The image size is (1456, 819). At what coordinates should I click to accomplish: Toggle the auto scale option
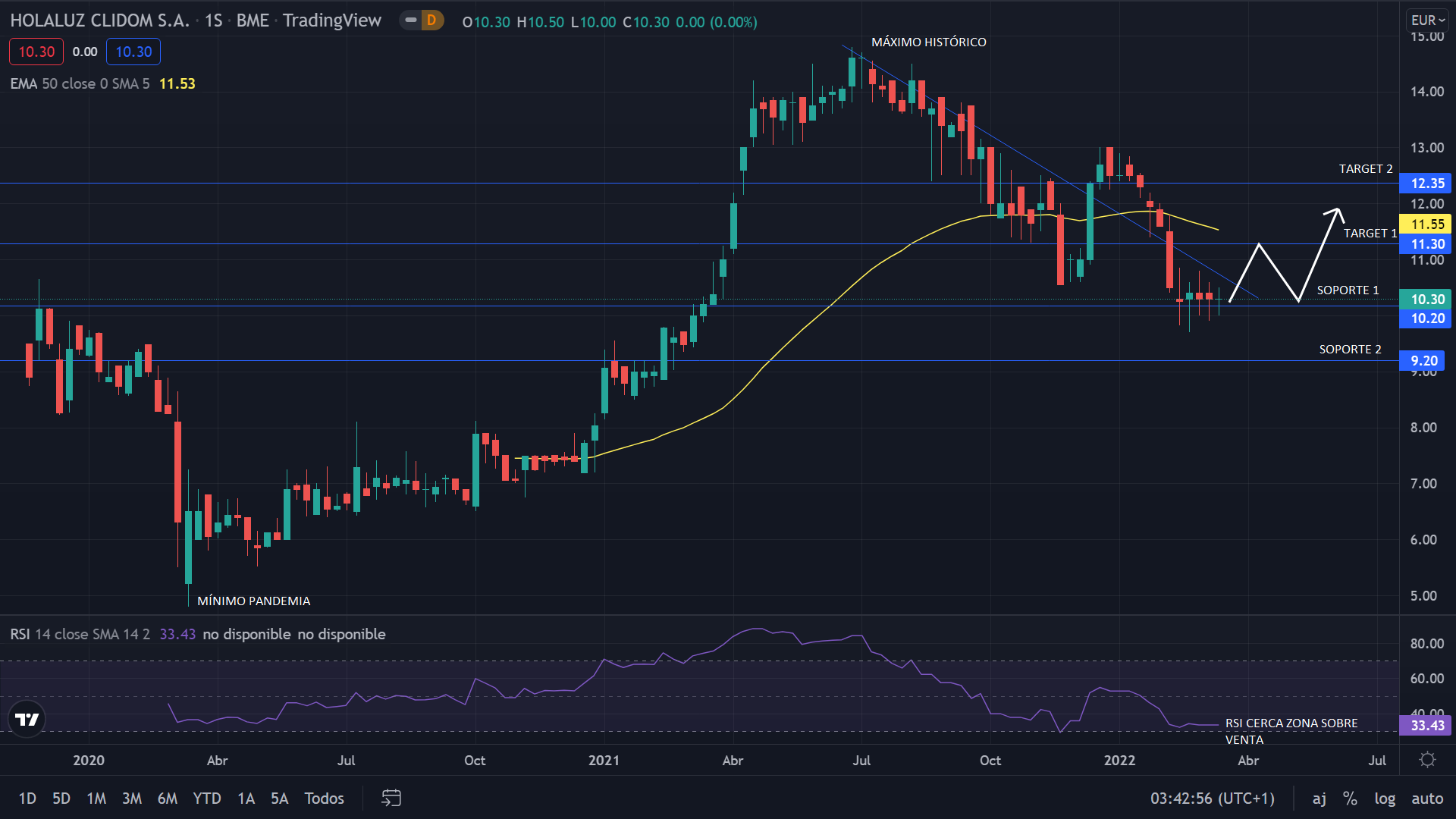tap(1427, 799)
